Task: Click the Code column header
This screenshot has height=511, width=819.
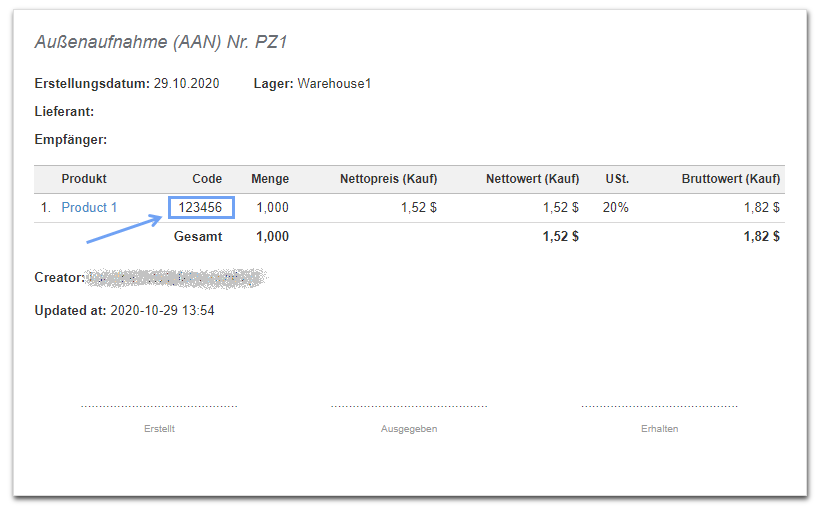Action: coord(207,179)
